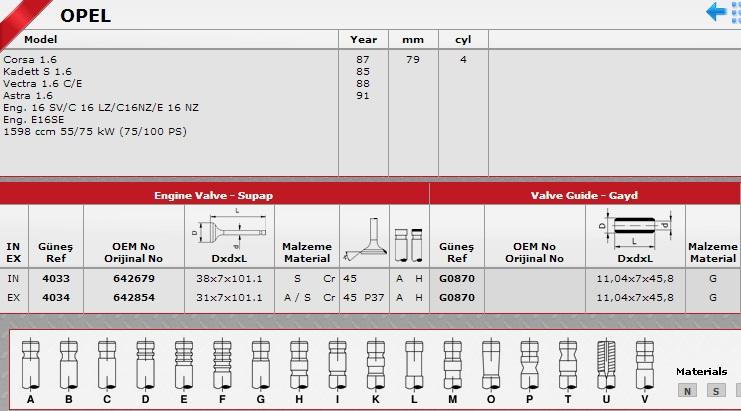Click the engine valve DxdxL diagram
The width and height of the screenshot is (741, 411).
tap(229, 229)
